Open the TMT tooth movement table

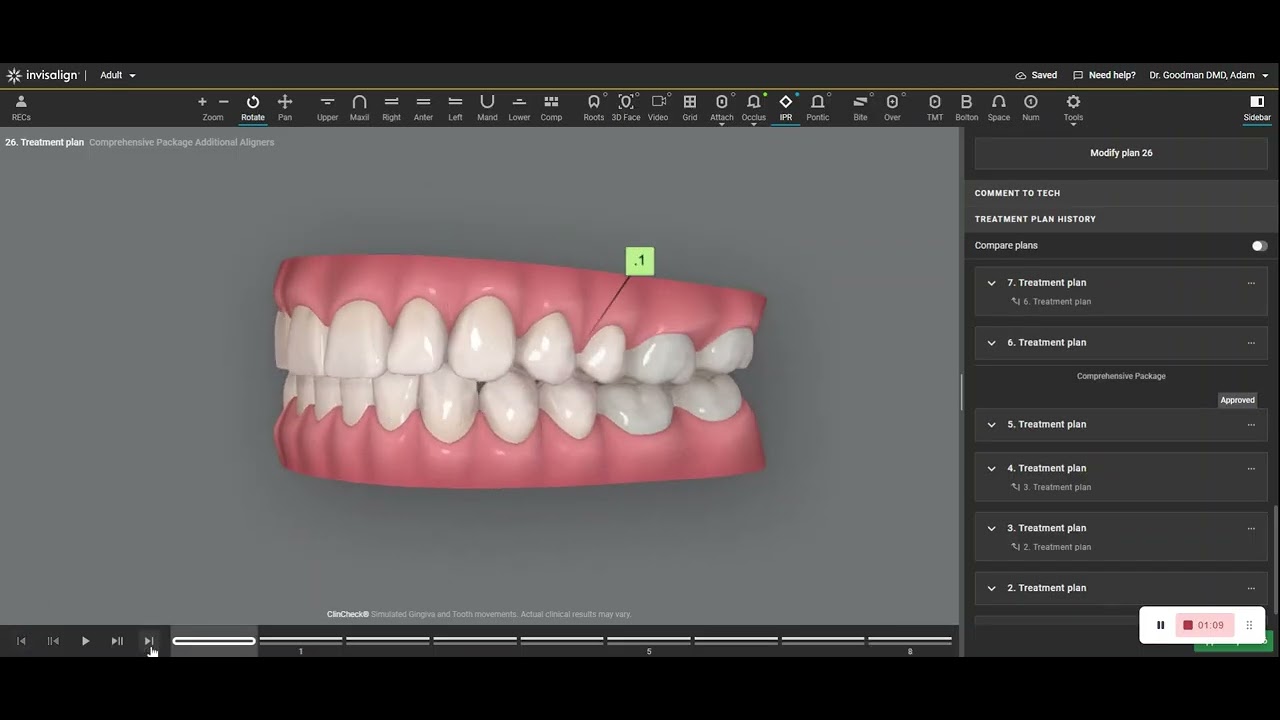click(935, 108)
